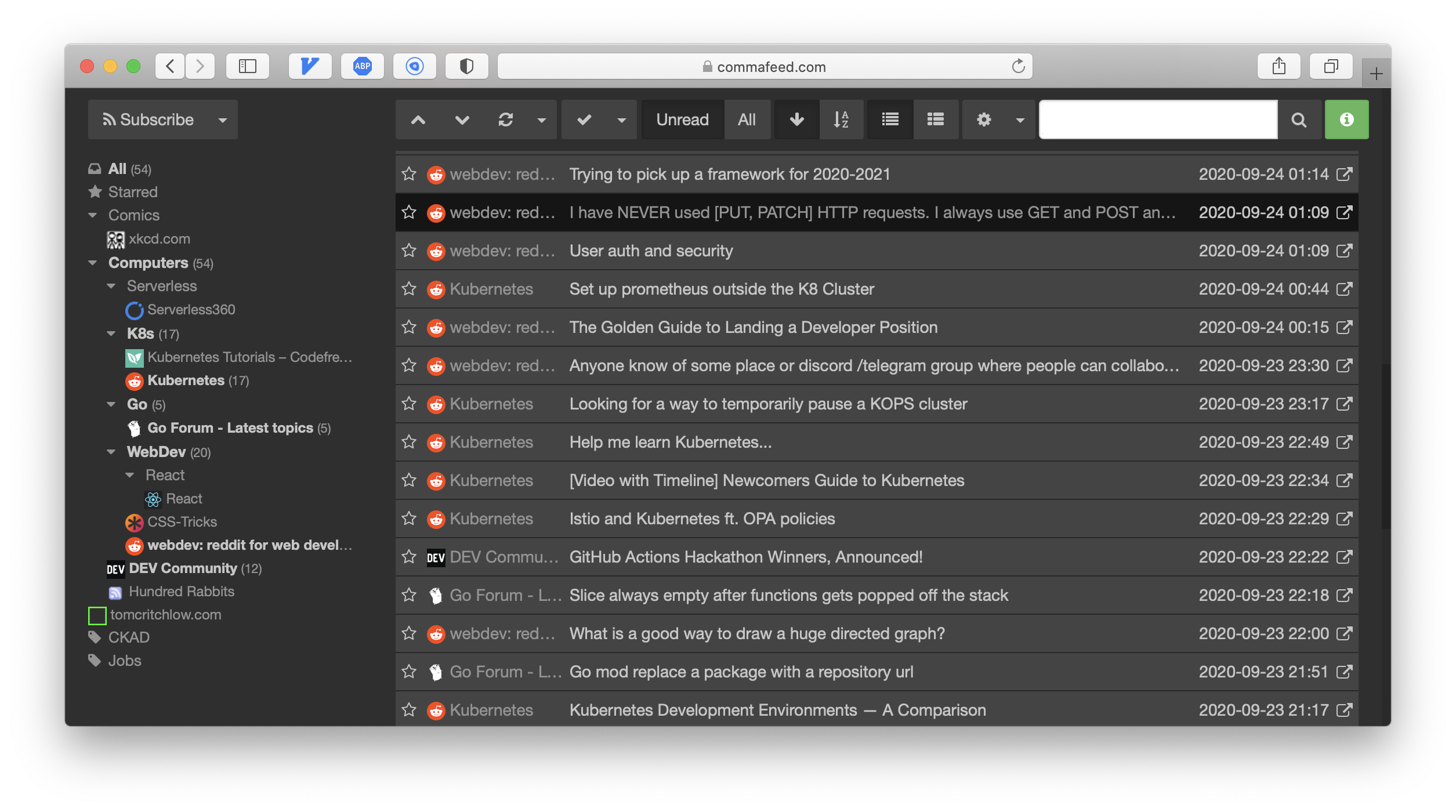Go to next entry with down chevron
Screen dimensions: 1456x812
coord(462,119)
